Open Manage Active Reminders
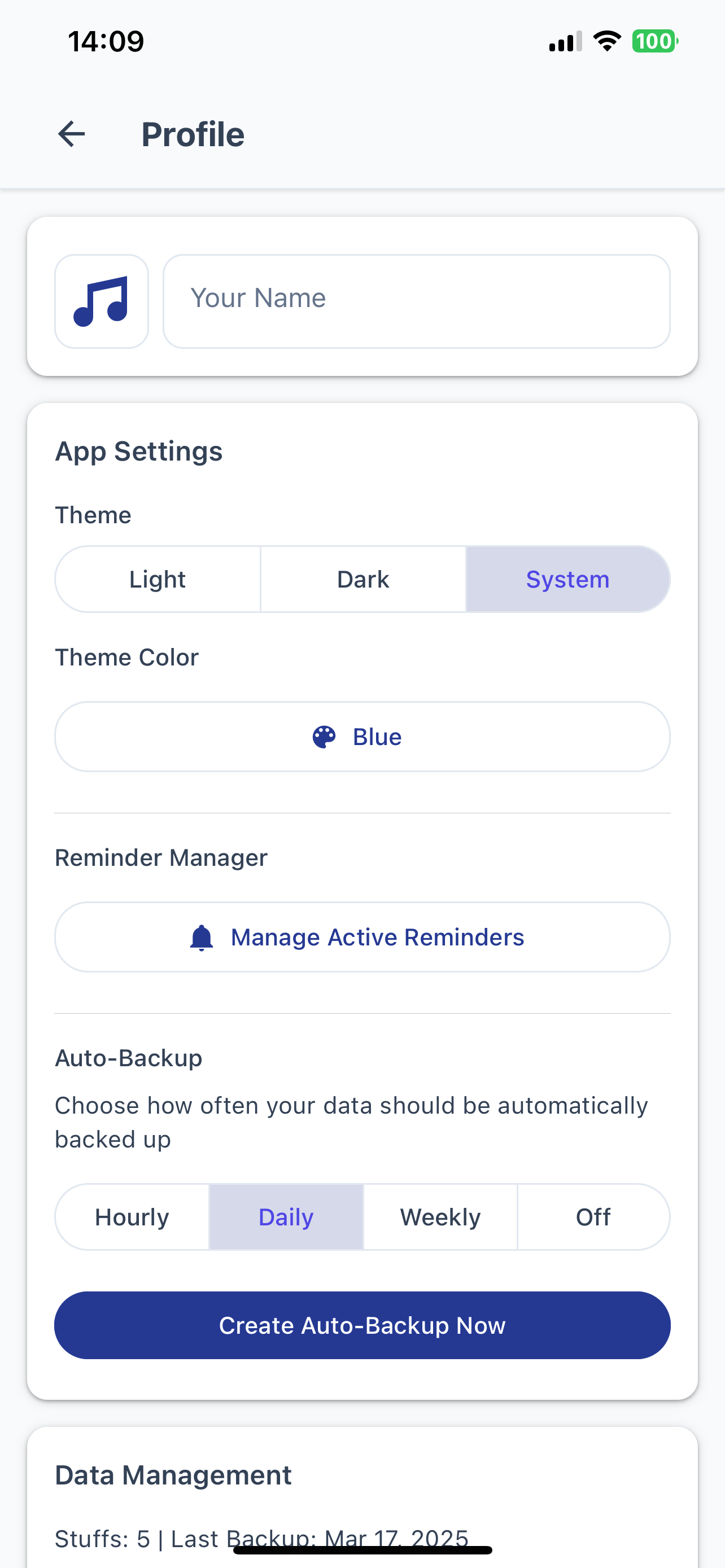The height and width of the screenshot is (1568, 725). click(x=363, y=938)
